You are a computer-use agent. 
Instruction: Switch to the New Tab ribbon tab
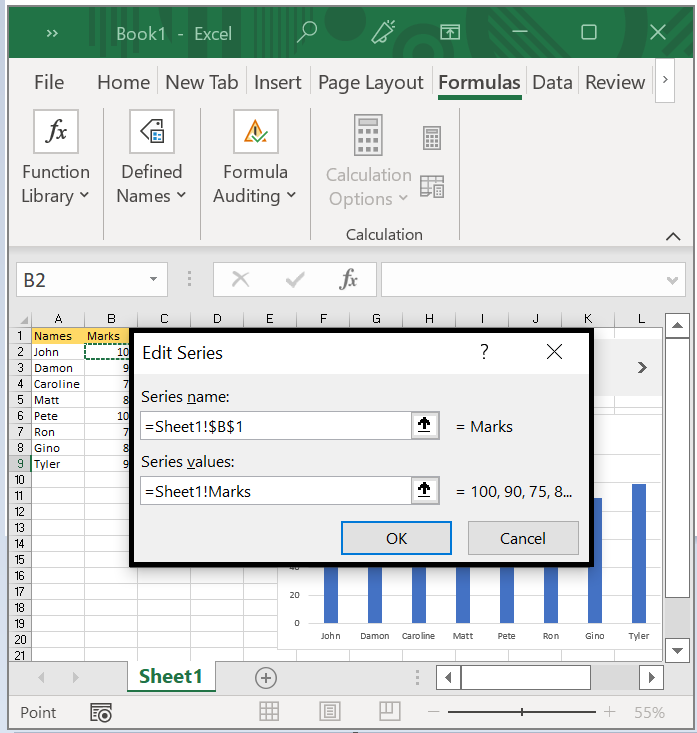[x=202, y=82]
